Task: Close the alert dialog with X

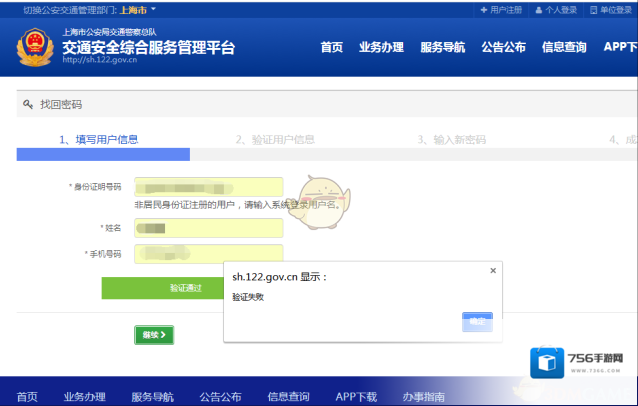Action: click(x=493, y=271)
